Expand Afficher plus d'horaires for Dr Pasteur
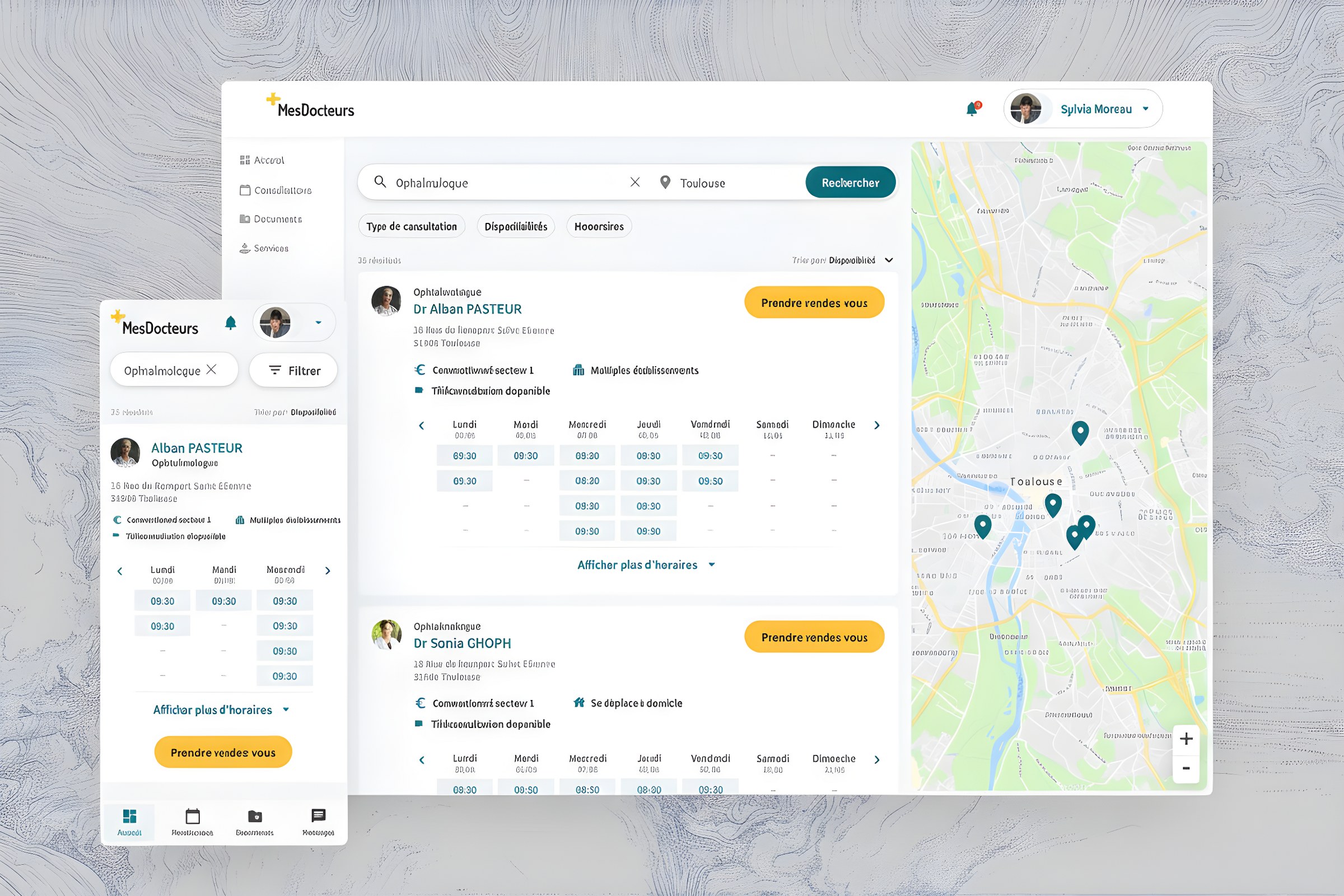Screen dimensions: 1344x896 [646, 565]
